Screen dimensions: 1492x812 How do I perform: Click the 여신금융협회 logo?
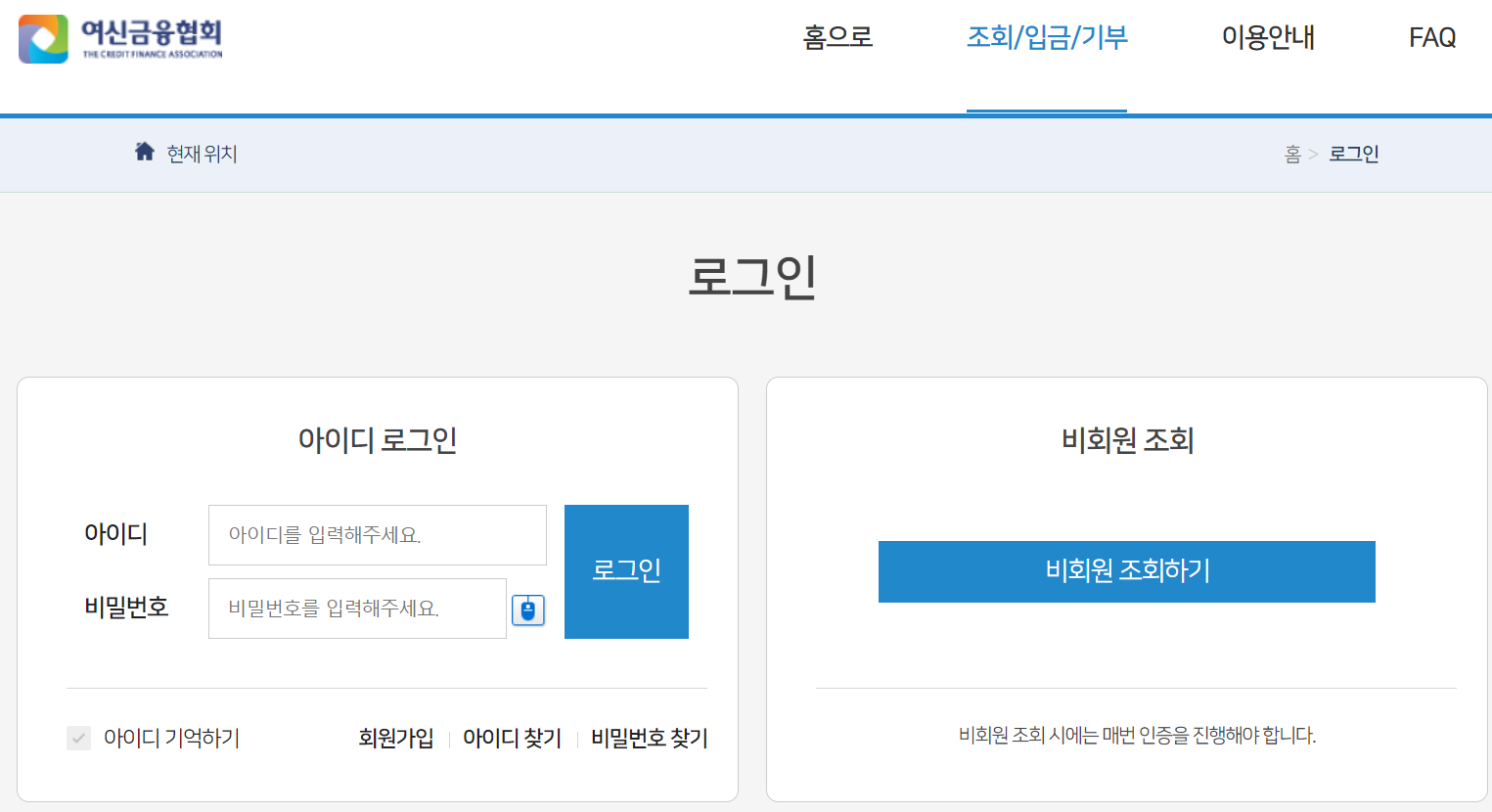(x=119, y=39)
